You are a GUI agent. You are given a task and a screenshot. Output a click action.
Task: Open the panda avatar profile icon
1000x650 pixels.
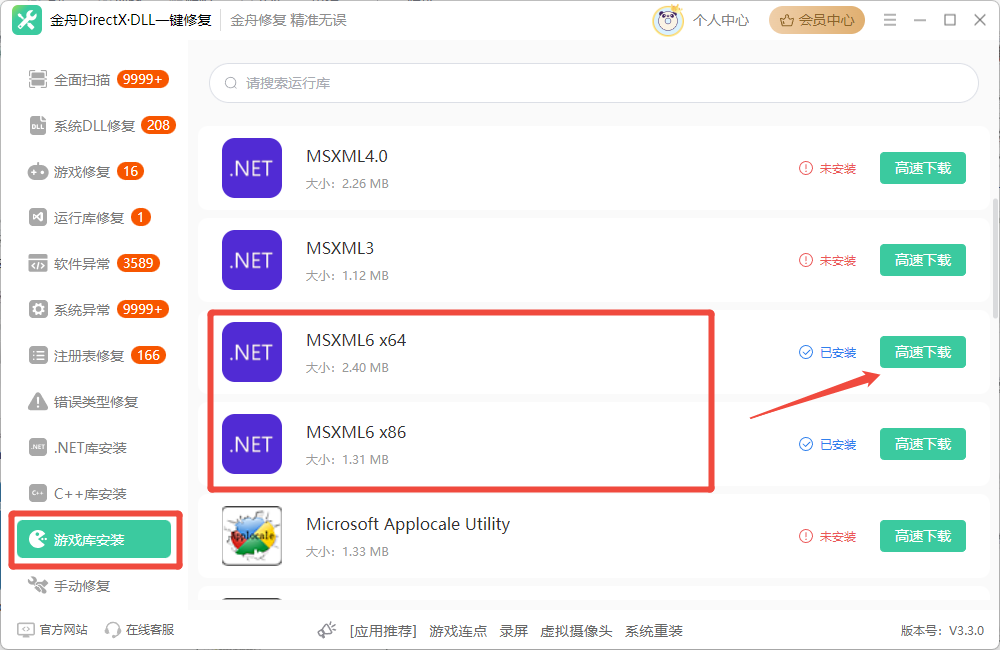668,20
